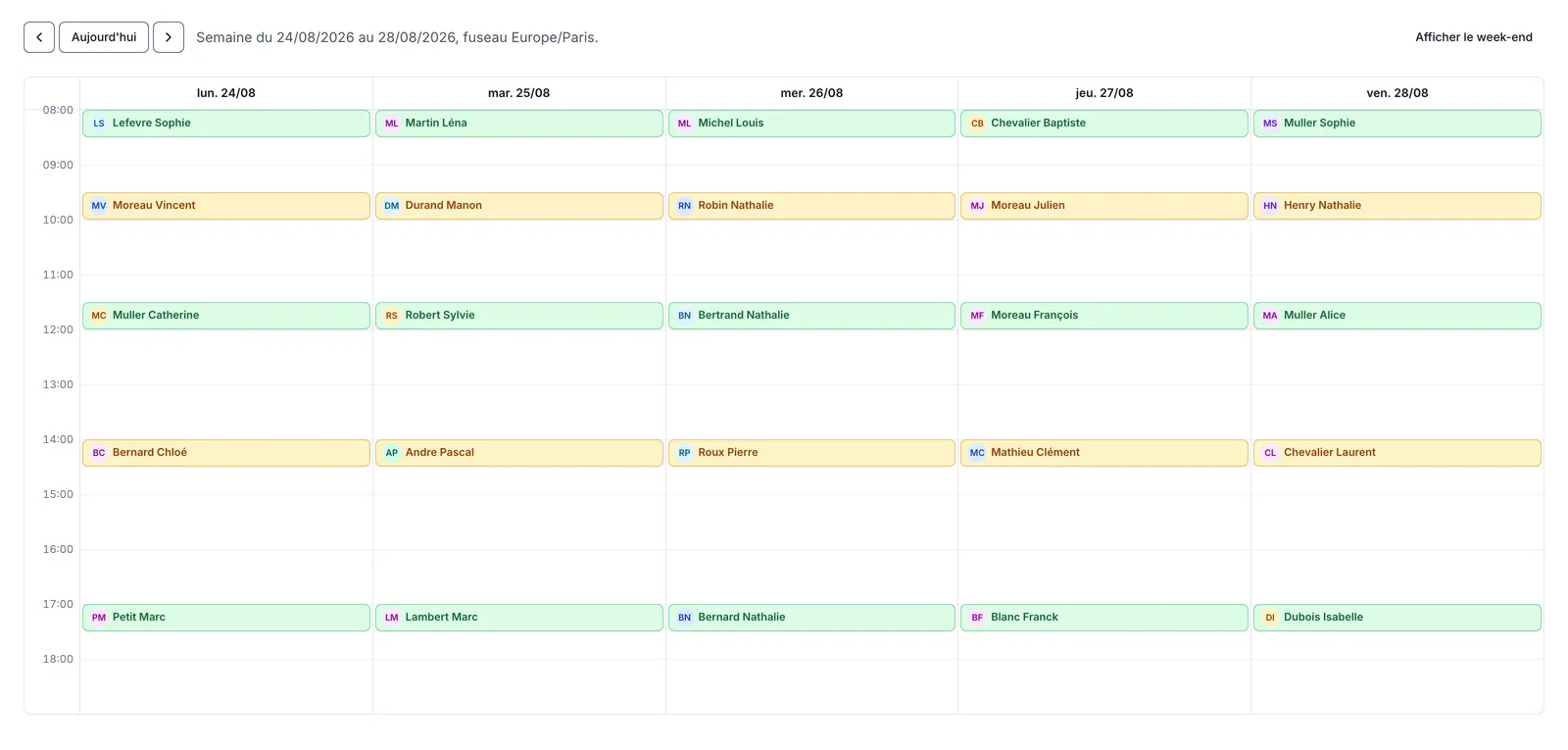Click the CB avatar badge for Chevalier Baptiste
Screen dimensions: 1568x750
tap(977, 124)
